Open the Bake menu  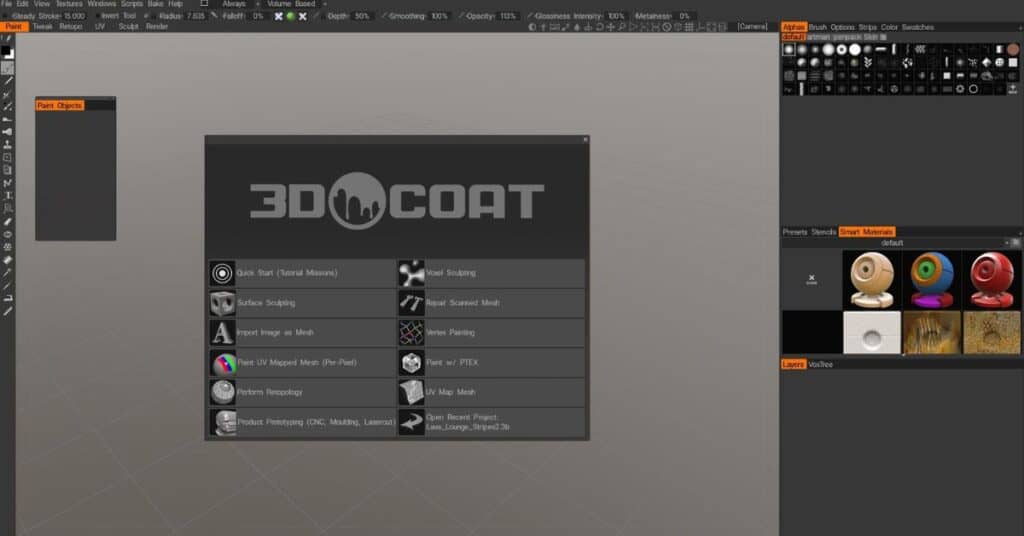pos(155,4)
